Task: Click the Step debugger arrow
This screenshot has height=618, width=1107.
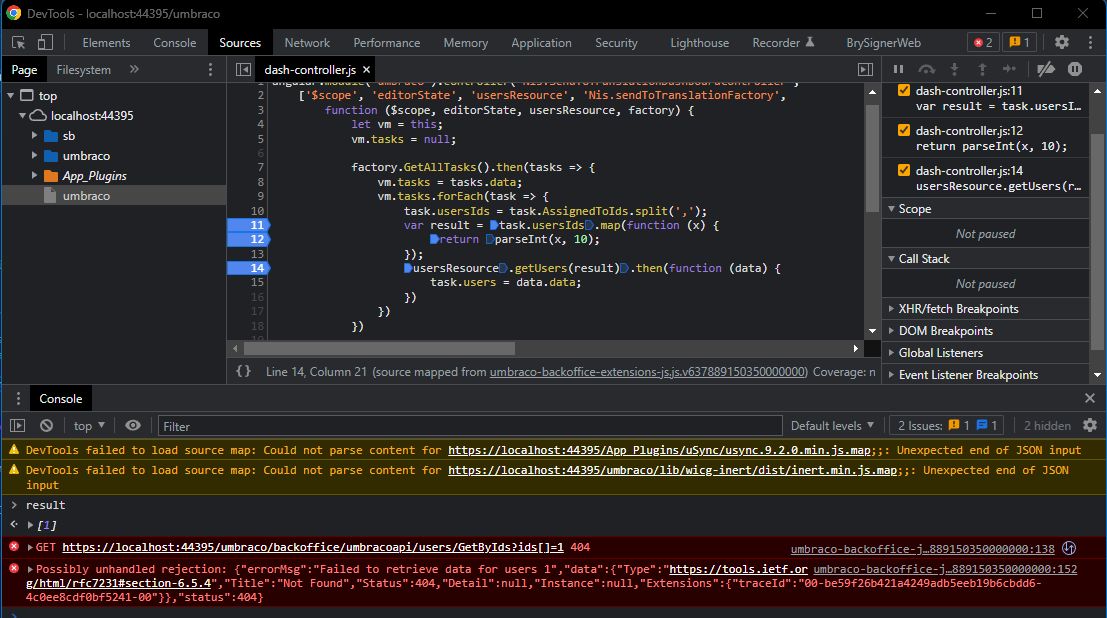Action: point(1010,69)
